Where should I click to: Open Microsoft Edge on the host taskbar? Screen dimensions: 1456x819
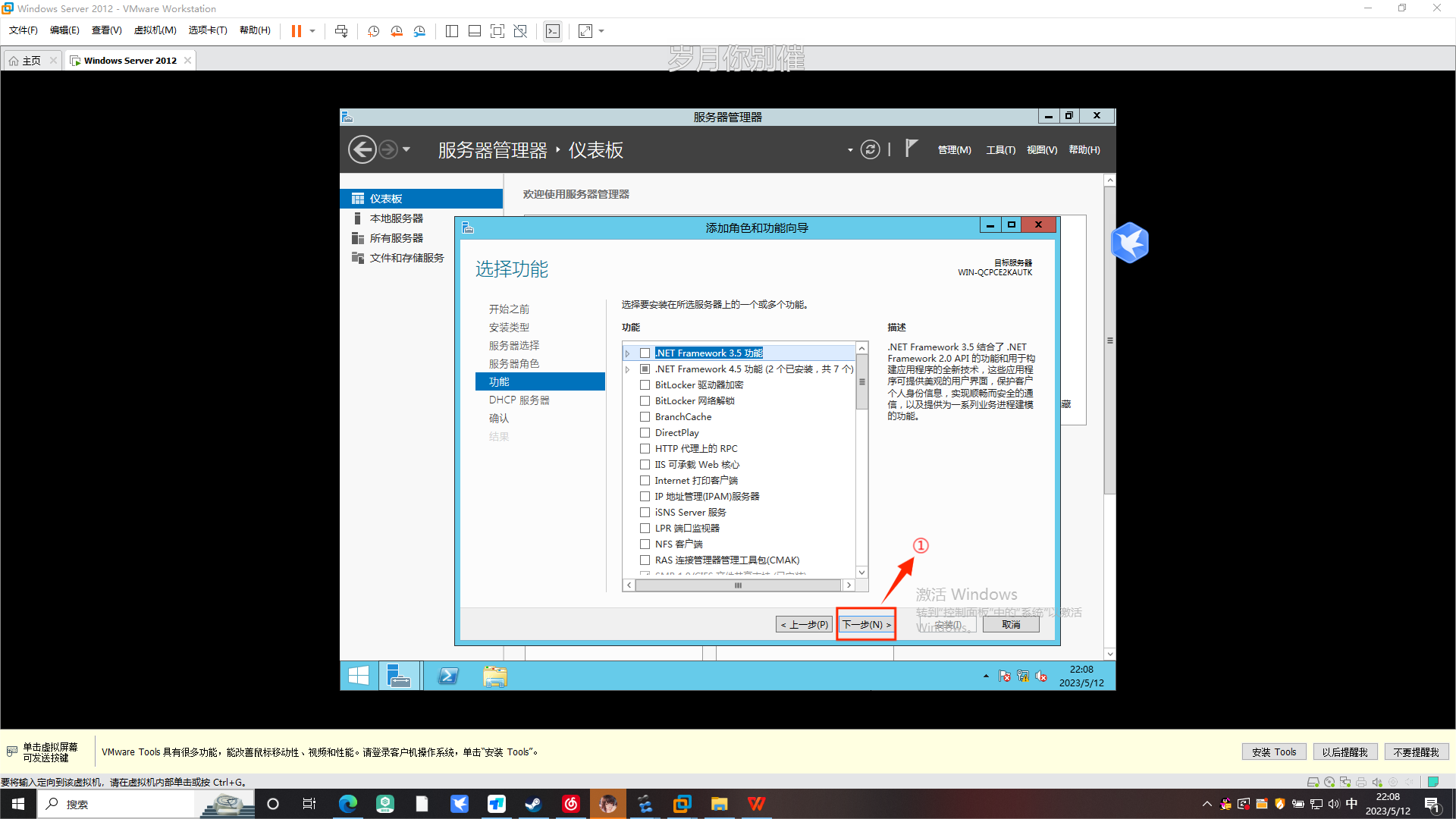348,804
